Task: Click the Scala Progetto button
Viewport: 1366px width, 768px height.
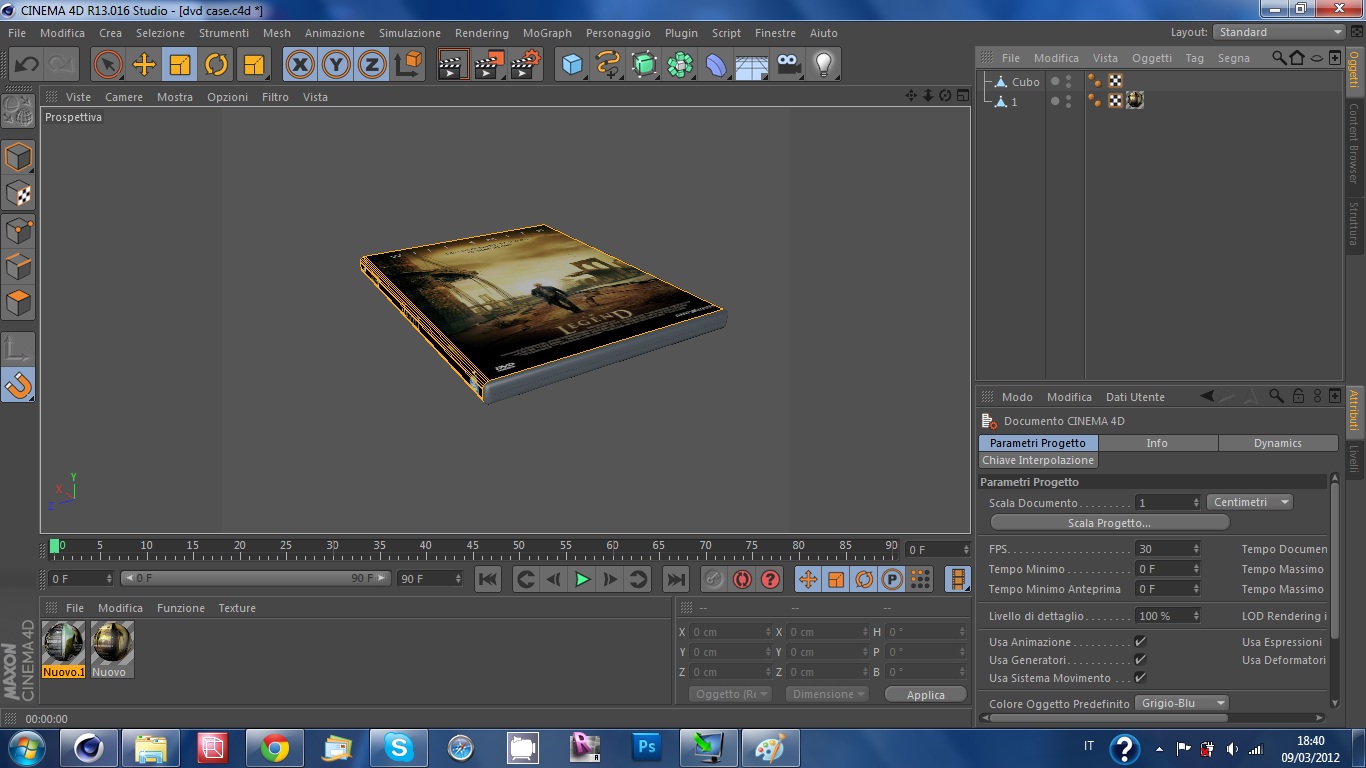Action: [x=1109, y=523]
